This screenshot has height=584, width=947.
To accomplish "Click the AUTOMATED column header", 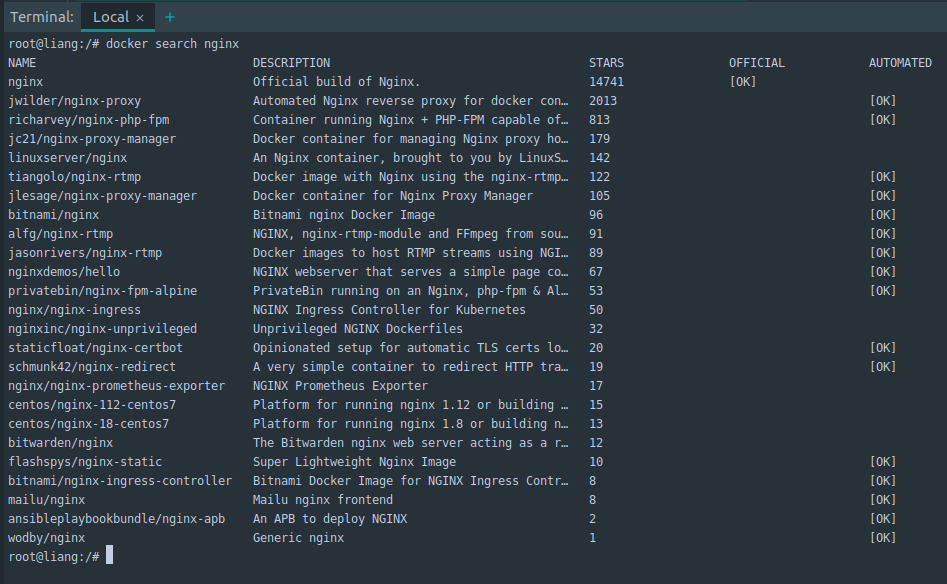I will point(900,63).
